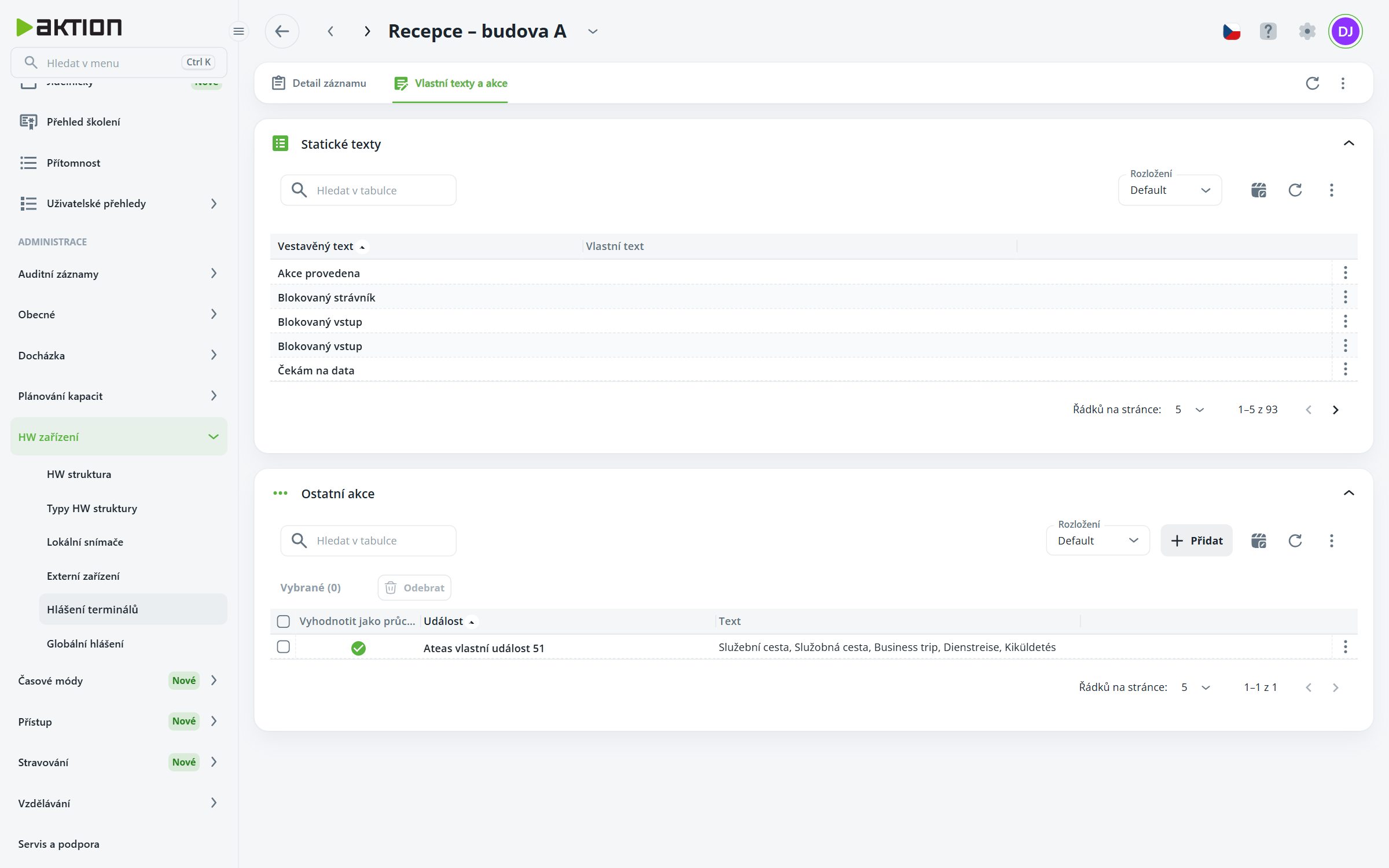1389x868 pixels.
Task: Open the help question mark icon
Action: 1268,31
